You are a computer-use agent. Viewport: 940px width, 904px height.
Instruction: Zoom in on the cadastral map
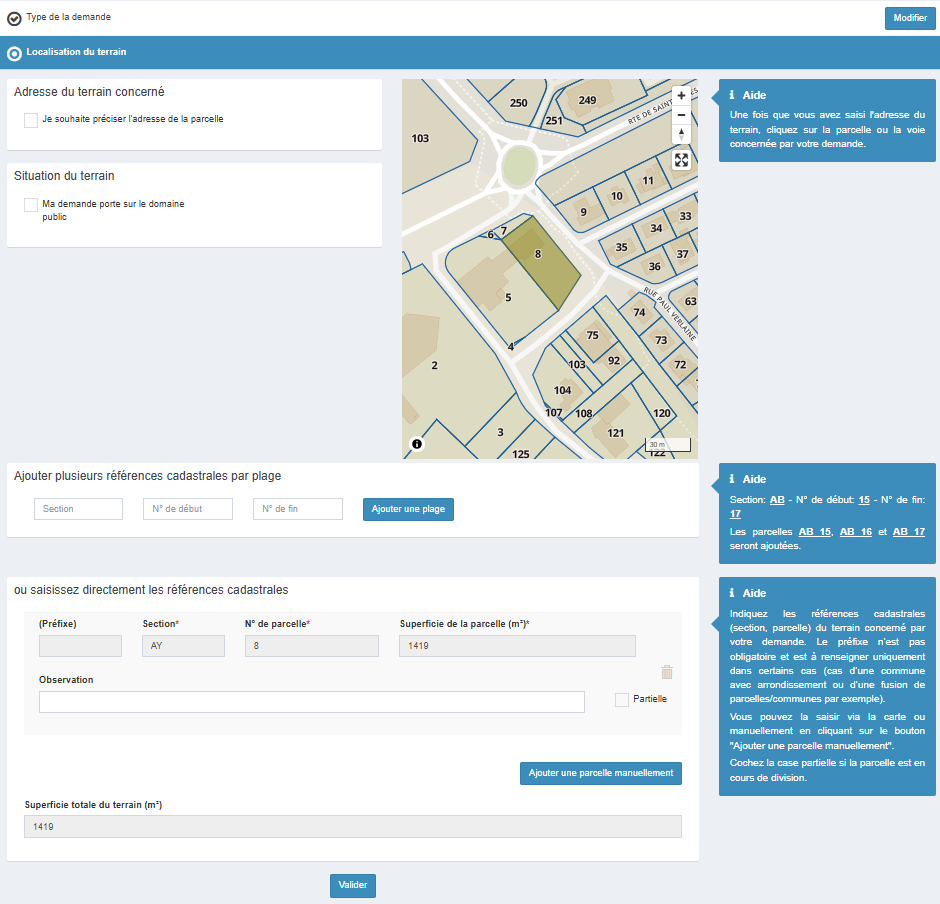[681, 95]
